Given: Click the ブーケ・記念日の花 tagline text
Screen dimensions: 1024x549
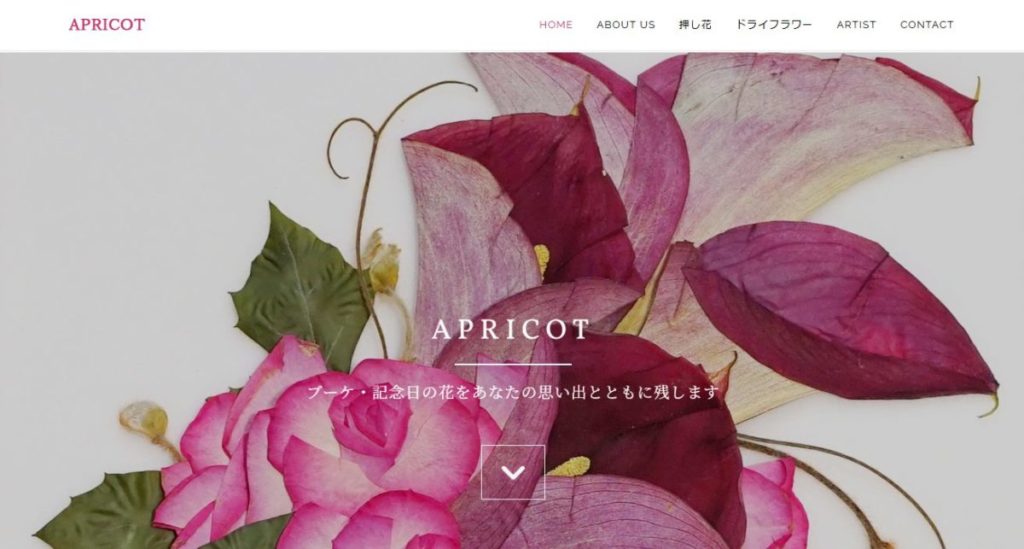Looking at the screenshot, I should (513, 392).
